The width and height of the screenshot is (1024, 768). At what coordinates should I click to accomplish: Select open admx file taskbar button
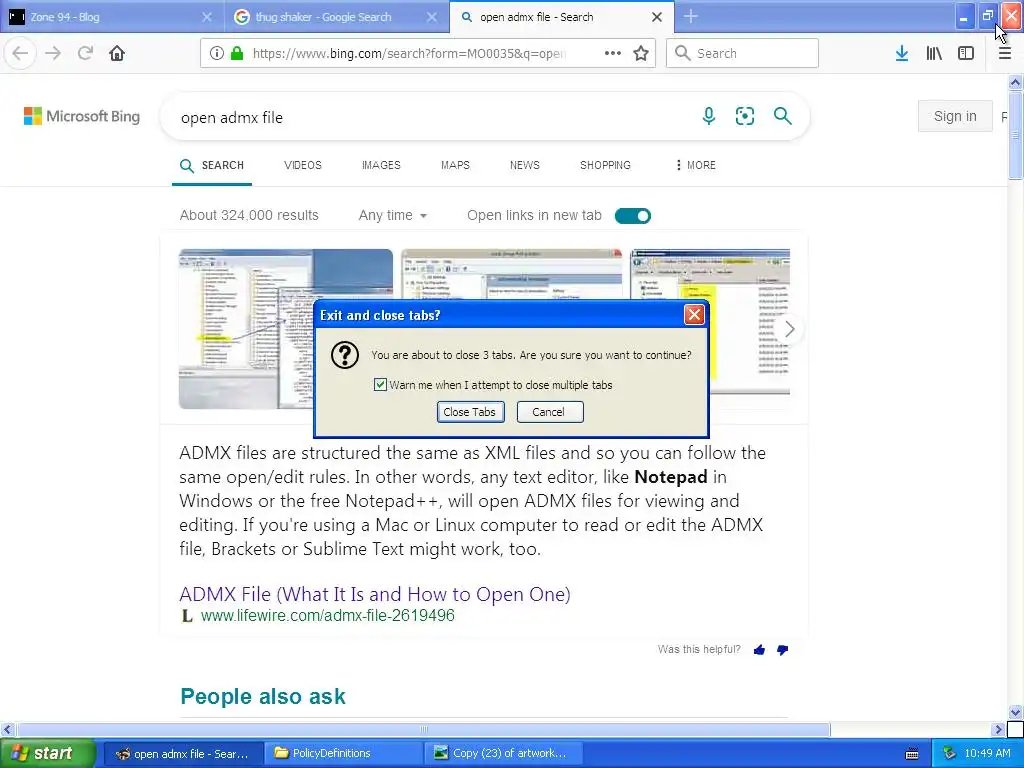184,754
